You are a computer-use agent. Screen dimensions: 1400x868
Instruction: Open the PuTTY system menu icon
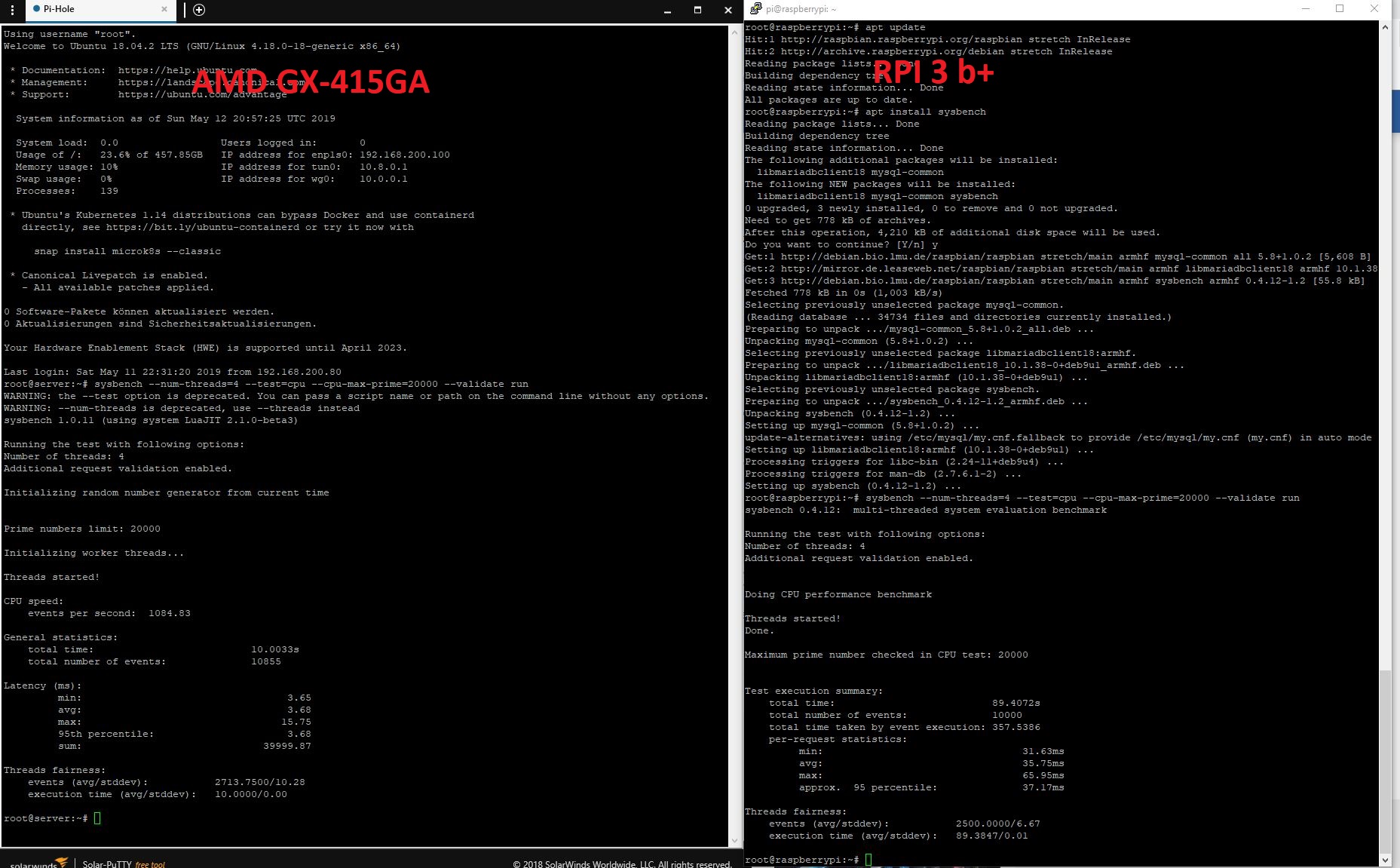(x=755, y=9)
